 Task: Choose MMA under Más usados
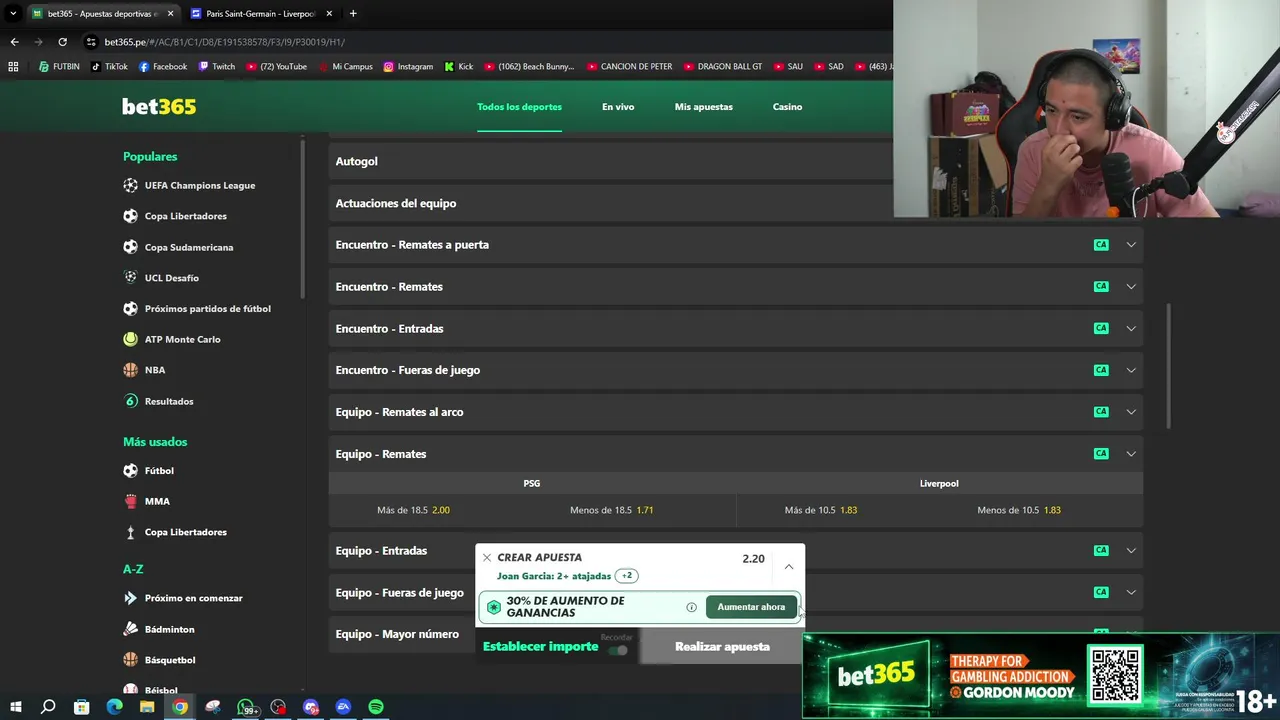146,501
